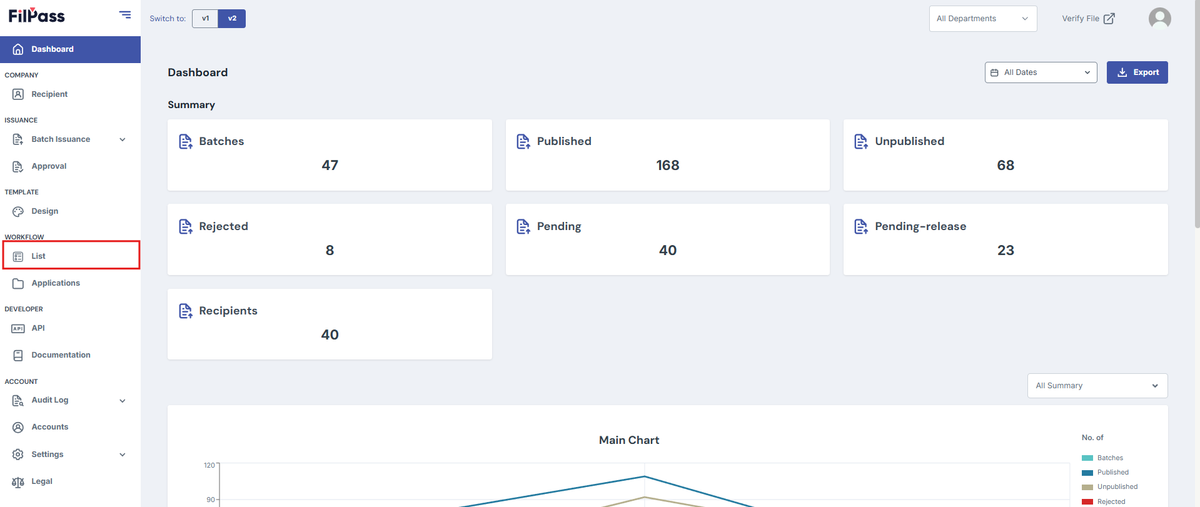Open the All Summary dropdown
The height and width of the screenshot is (507, 1200).
point(1098,386)
